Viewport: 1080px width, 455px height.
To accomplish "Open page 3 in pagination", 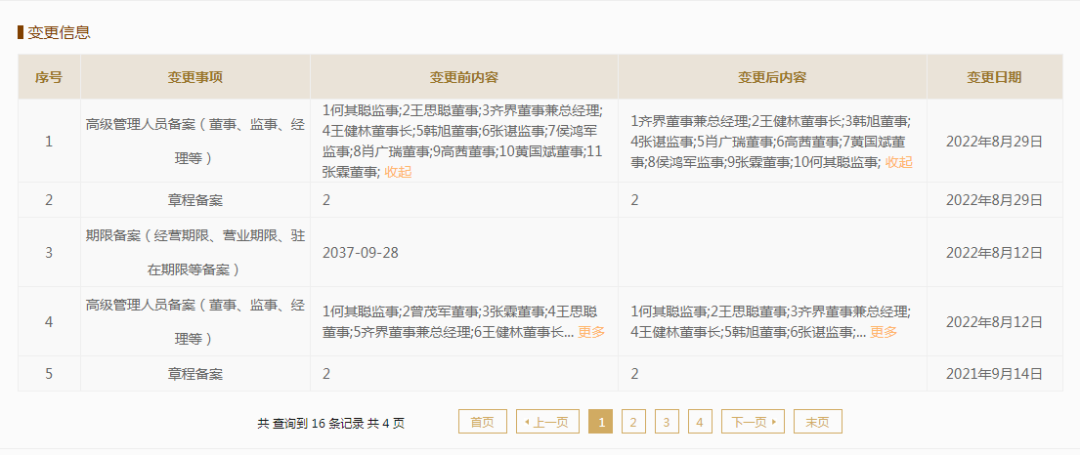I will click(667, 422).
